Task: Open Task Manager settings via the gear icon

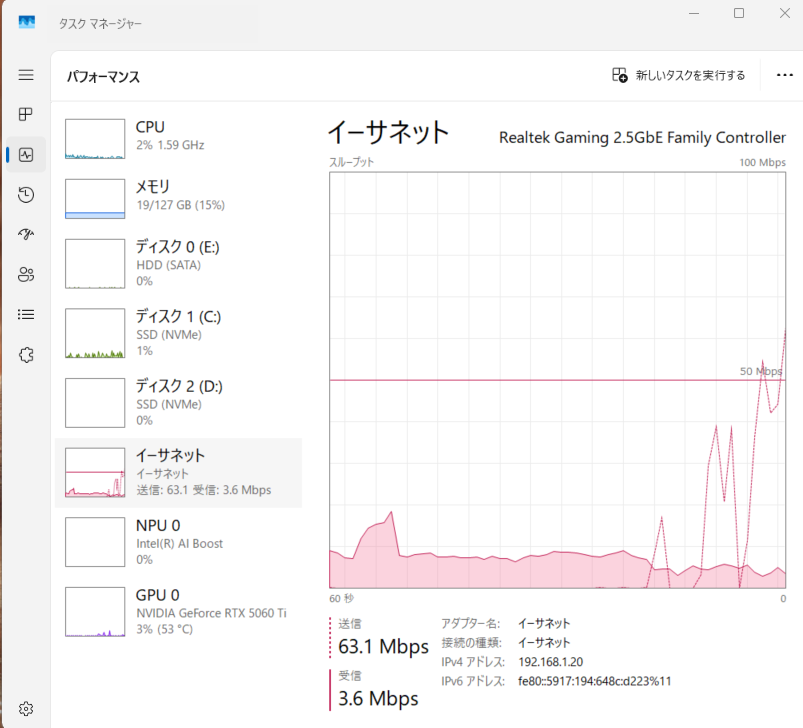Action: click(25, 707)
